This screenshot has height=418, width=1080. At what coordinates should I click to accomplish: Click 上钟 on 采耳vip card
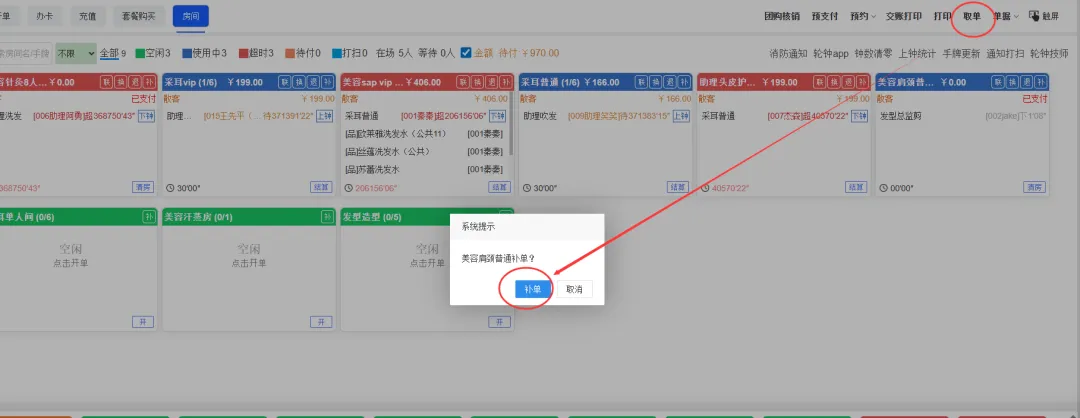(x=324, y=116)
